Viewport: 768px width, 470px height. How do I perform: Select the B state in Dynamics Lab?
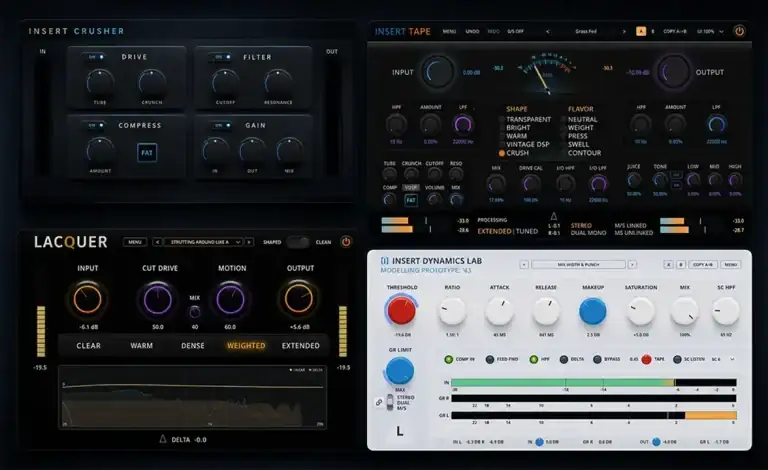click(x=681, y=264)
